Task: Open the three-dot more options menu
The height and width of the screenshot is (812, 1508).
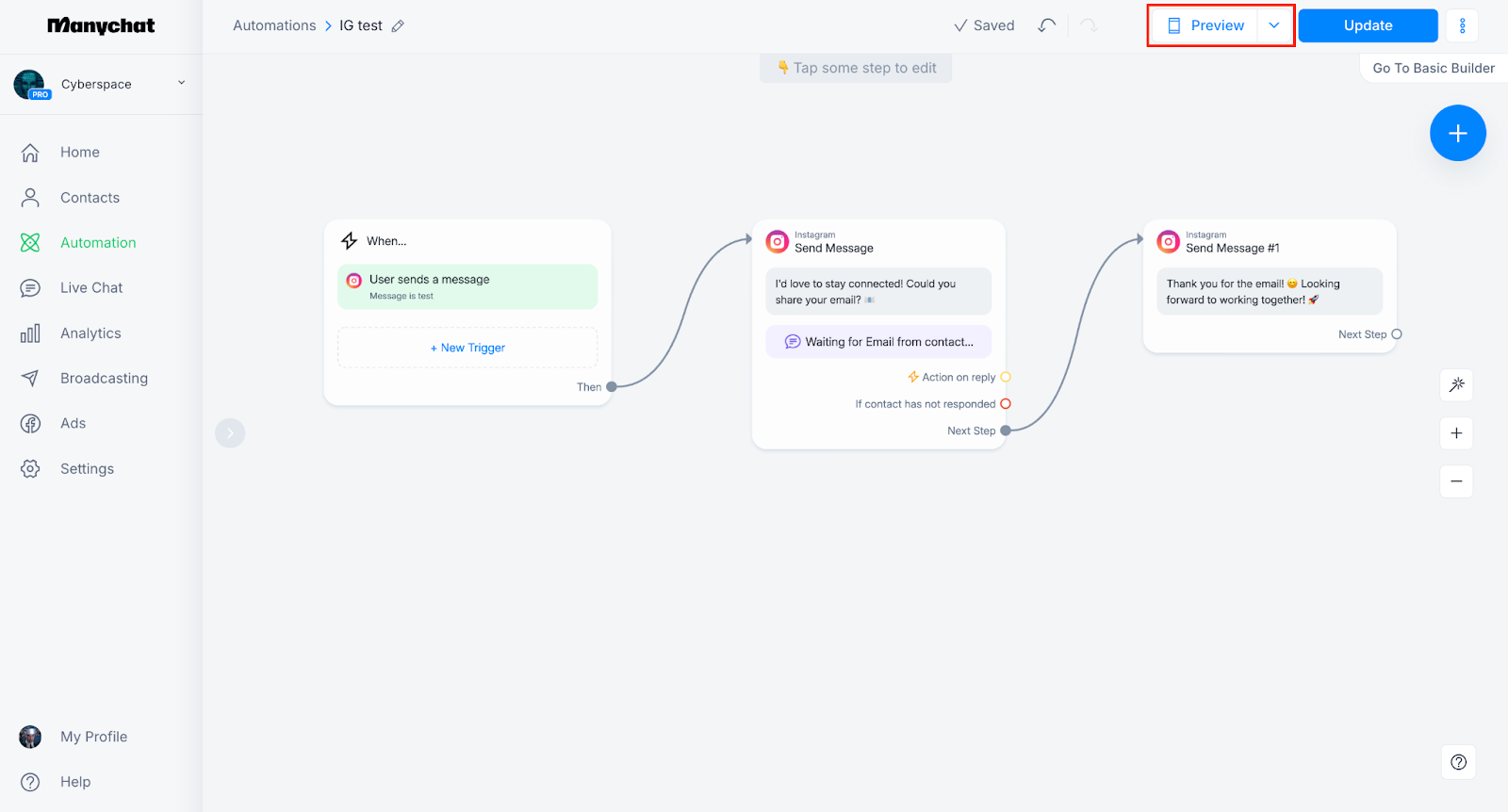Action: 1462,25
